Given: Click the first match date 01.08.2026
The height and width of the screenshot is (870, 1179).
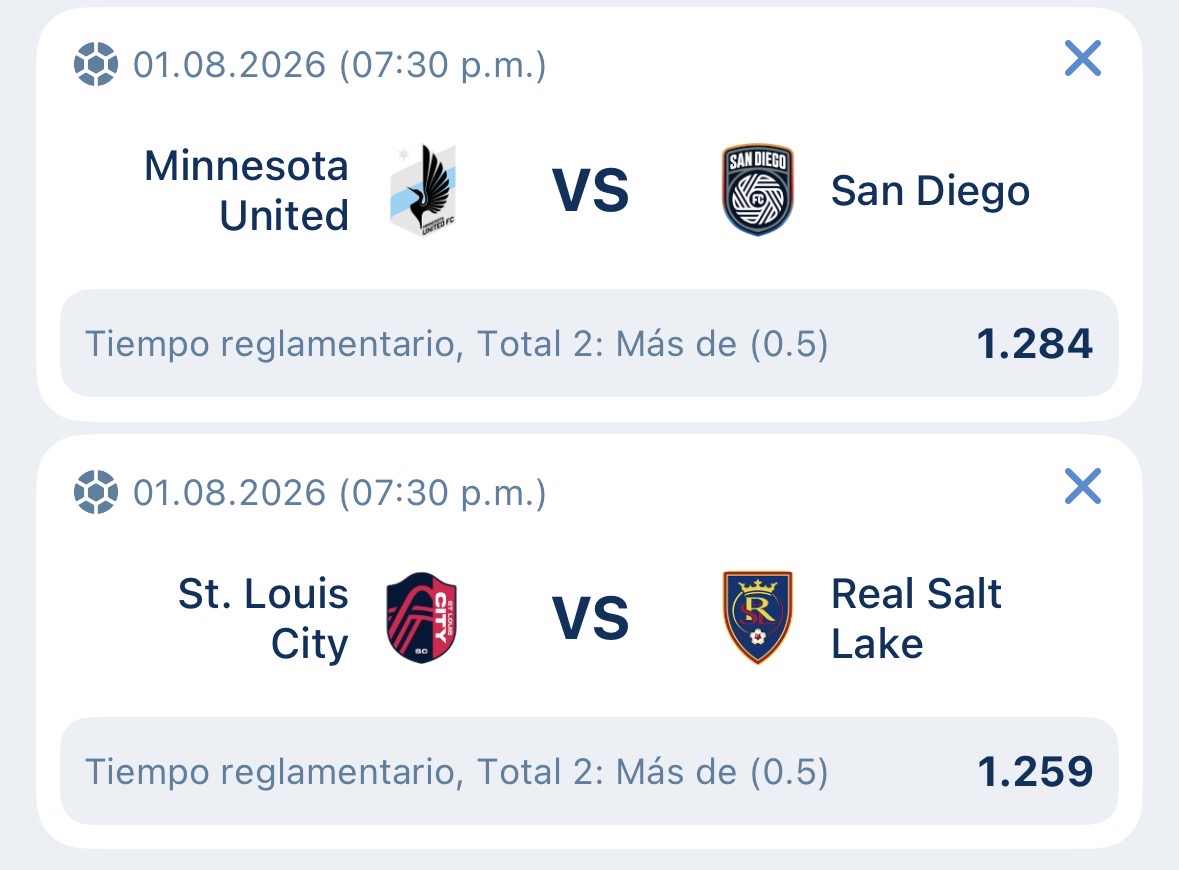Looking at the screenshot, I should [x=229, y=65].
